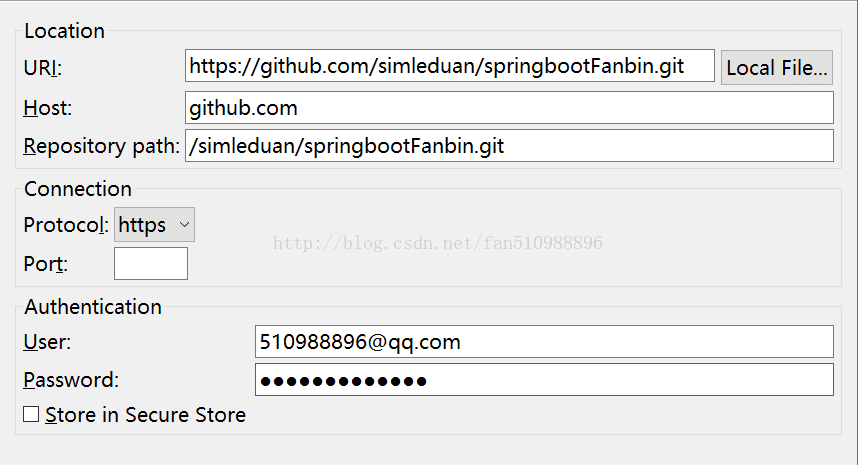Select the masked Password field

click(x=544, y=380)
